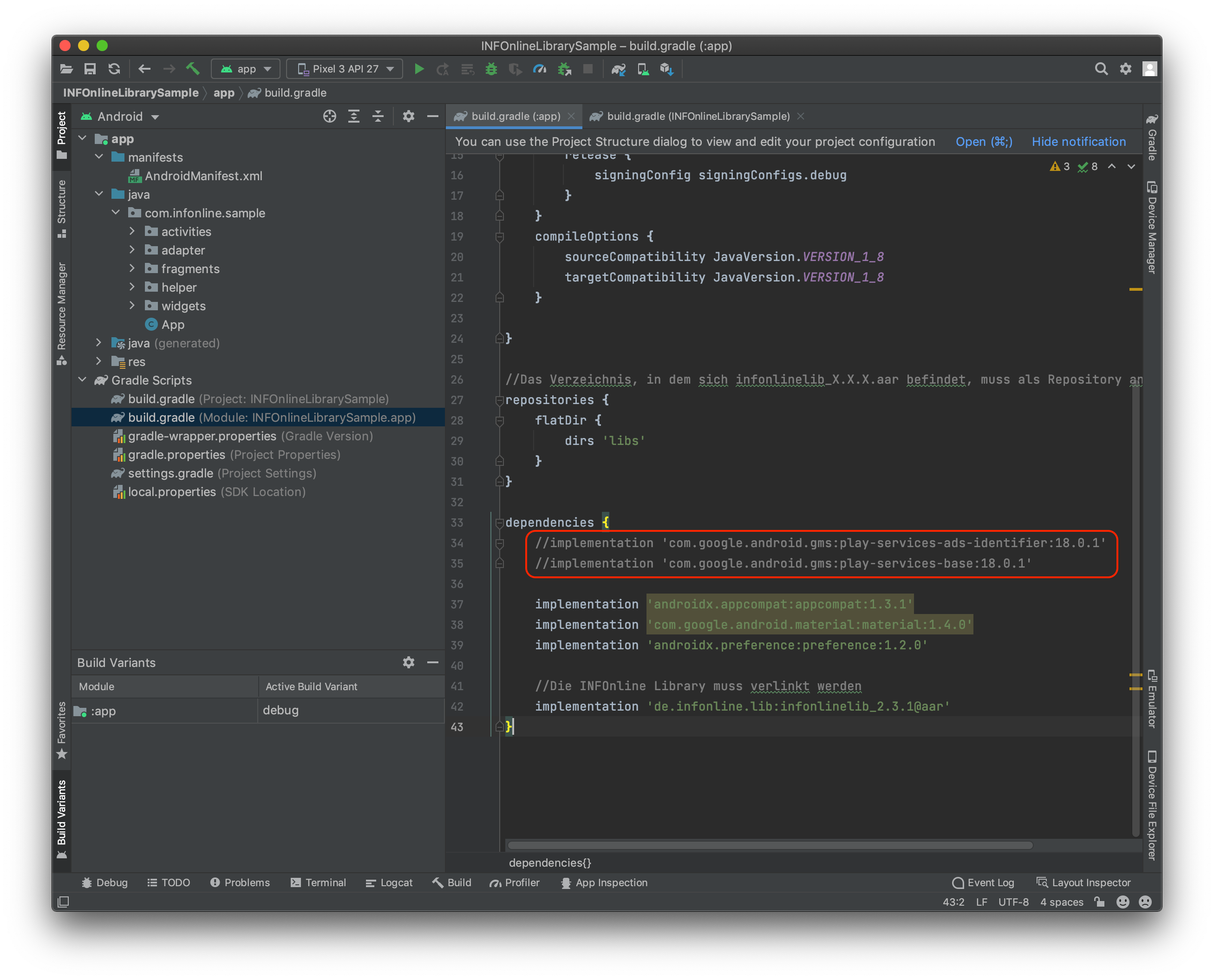Jump to next highlighted error arrow down
Screen dimensions: 1214x980
tap(1131, 167)
